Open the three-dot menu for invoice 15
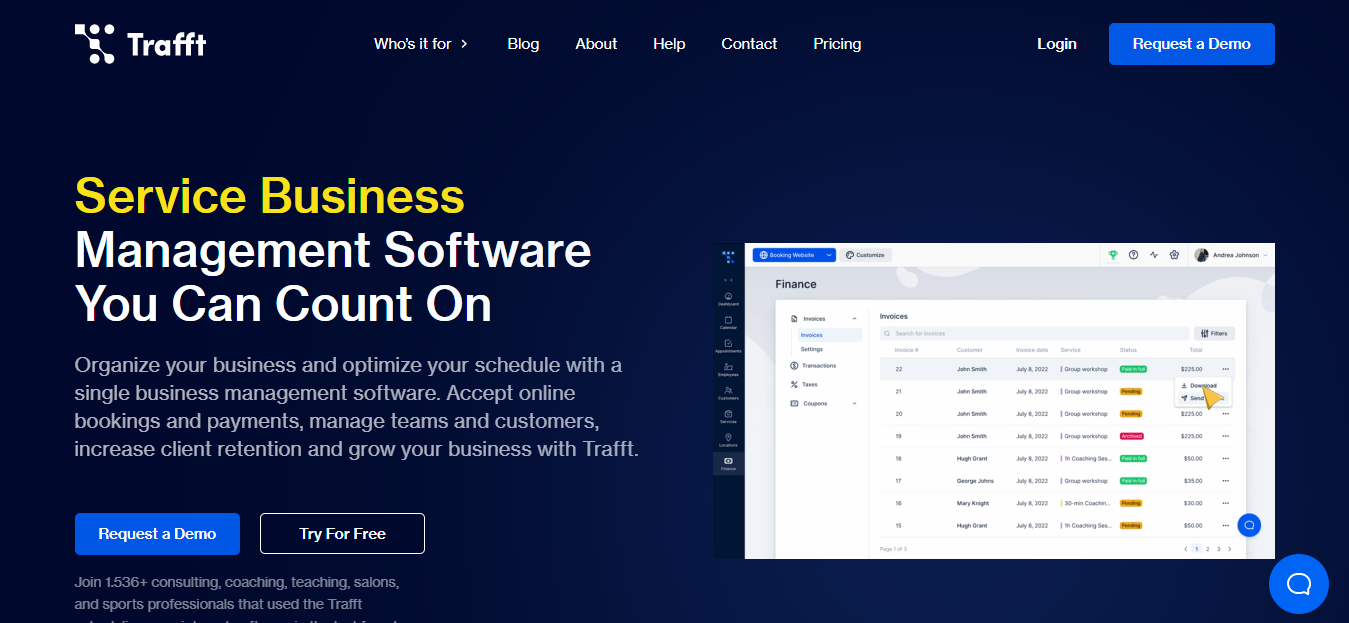The image size is (1349, 623). pyautogui.click(x=1225, y=525)
